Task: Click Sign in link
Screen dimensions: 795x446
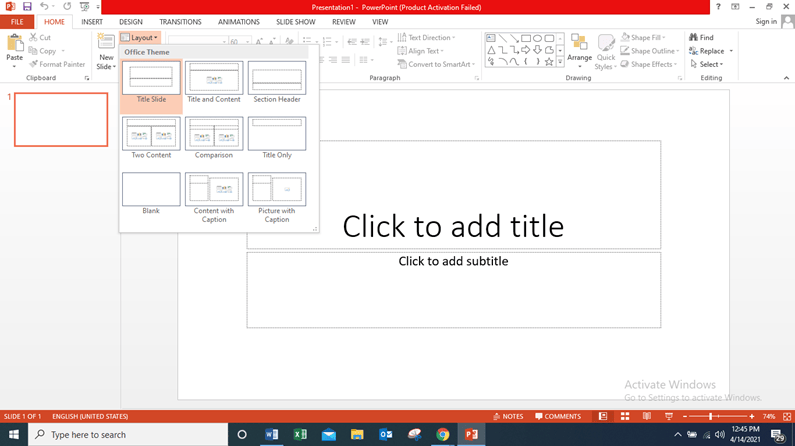Action: (766, 21)
